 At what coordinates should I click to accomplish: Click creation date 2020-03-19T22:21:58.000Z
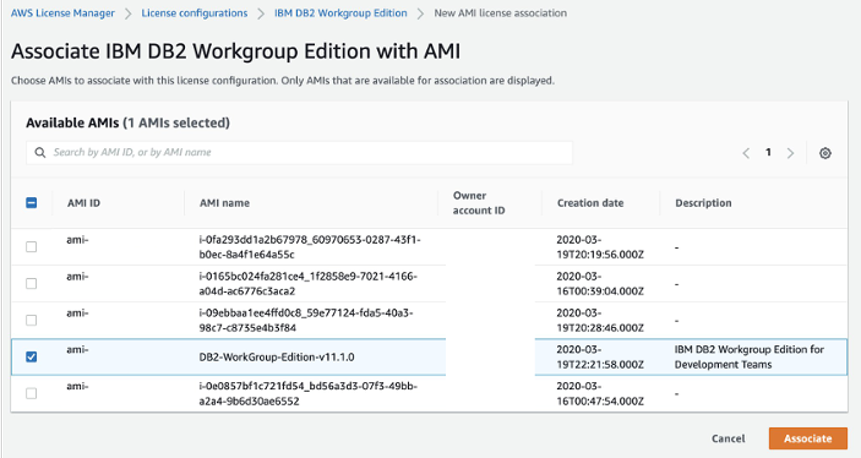pos(600,357)
